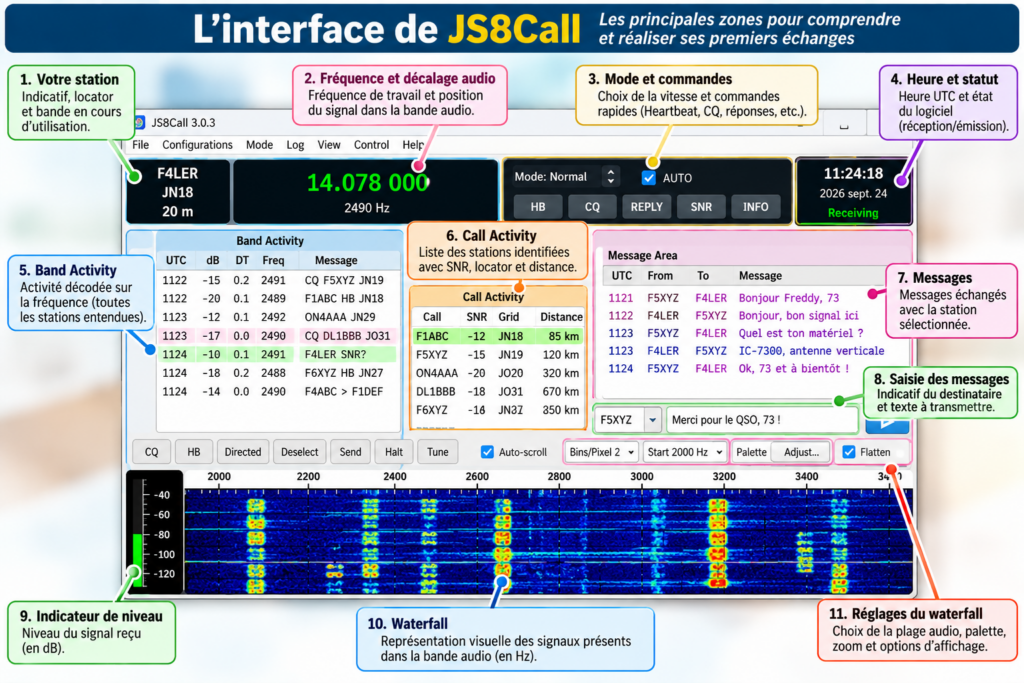The image size is (1024, 683).
Task: Click the SNR column header in Call Activity
Action: 476,317
